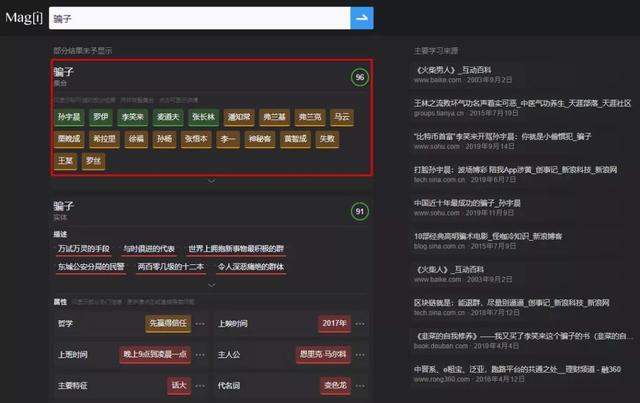Click the 哲学 attribute label
Viewport: 640px width, 403px height.
(x=65, y=324)
